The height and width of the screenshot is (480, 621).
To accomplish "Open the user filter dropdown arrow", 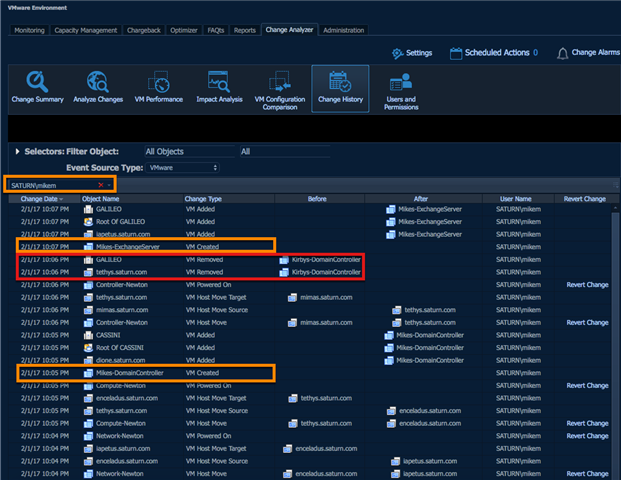I will click(x=109, y=185).
